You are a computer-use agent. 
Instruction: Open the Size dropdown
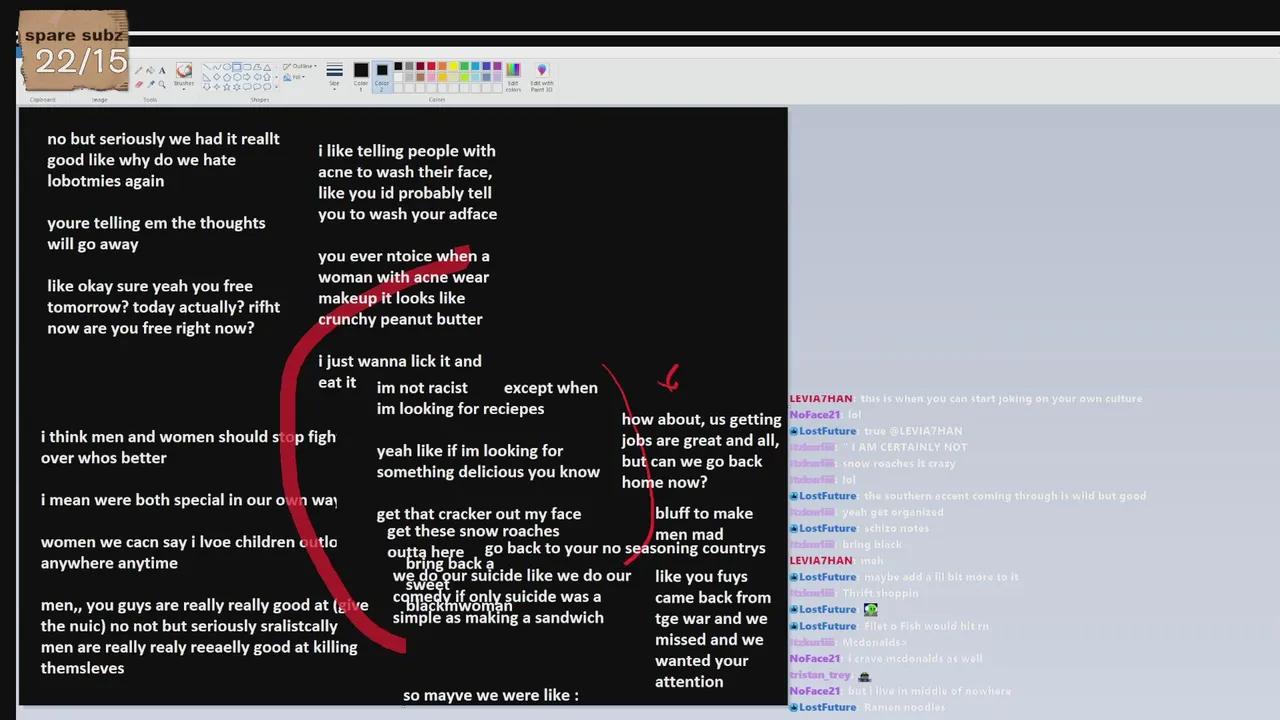pyautogui.click(x=334, y=76)
